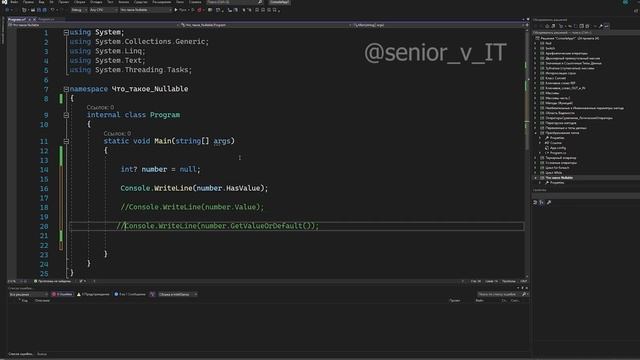Select 'Перегрузка методов' project in Solution Explorer

(x=560, y=123)
